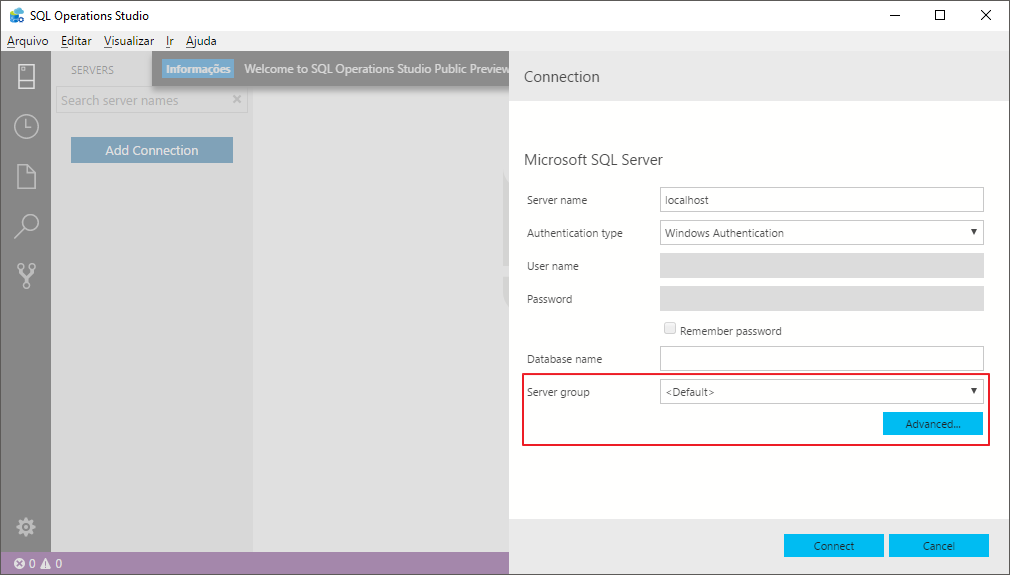The image size is (1010, 575).
Task: Minimize the SQL Operations Studio window
Action: pyautogui.click(x=895, y=15)
